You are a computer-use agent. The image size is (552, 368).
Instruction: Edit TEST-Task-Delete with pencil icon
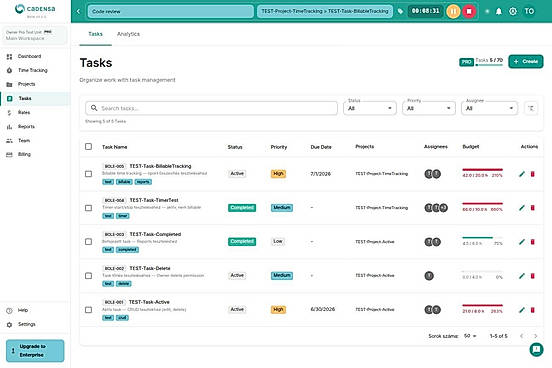[x=522, y=276]
